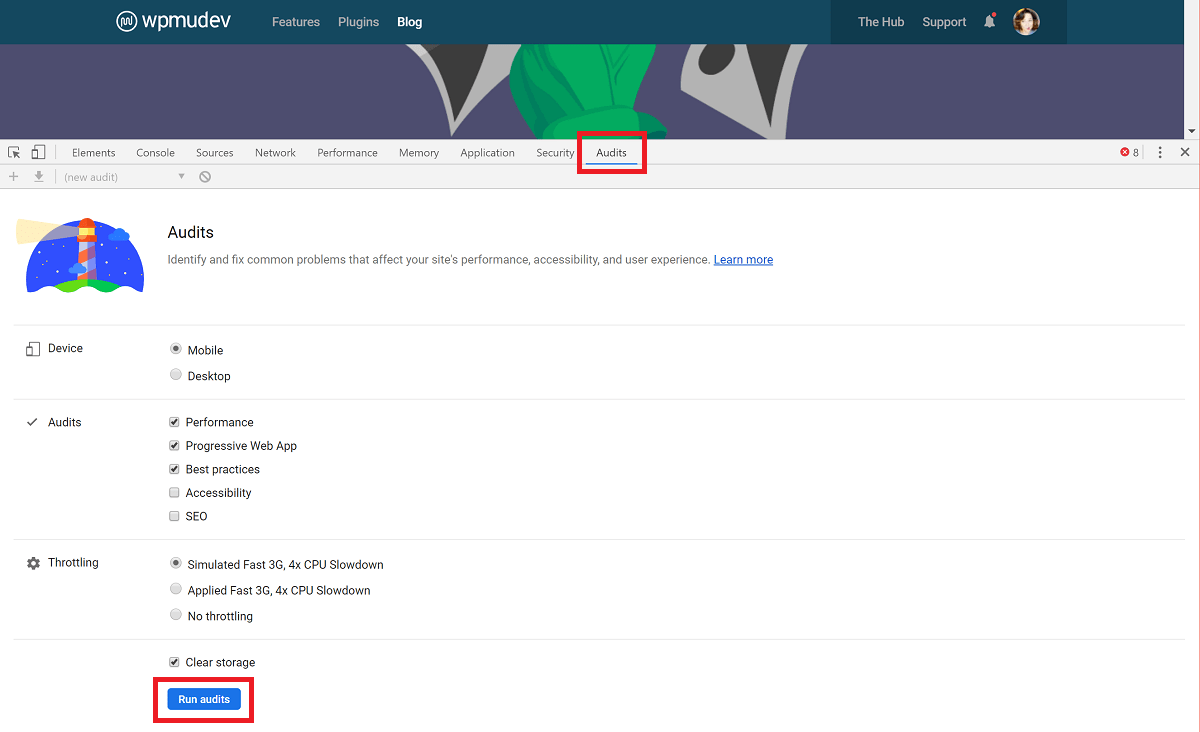Screen dimensions: 1200x732
Task: Enable the Accessibility audit checkbox
Action: (174, 492)
